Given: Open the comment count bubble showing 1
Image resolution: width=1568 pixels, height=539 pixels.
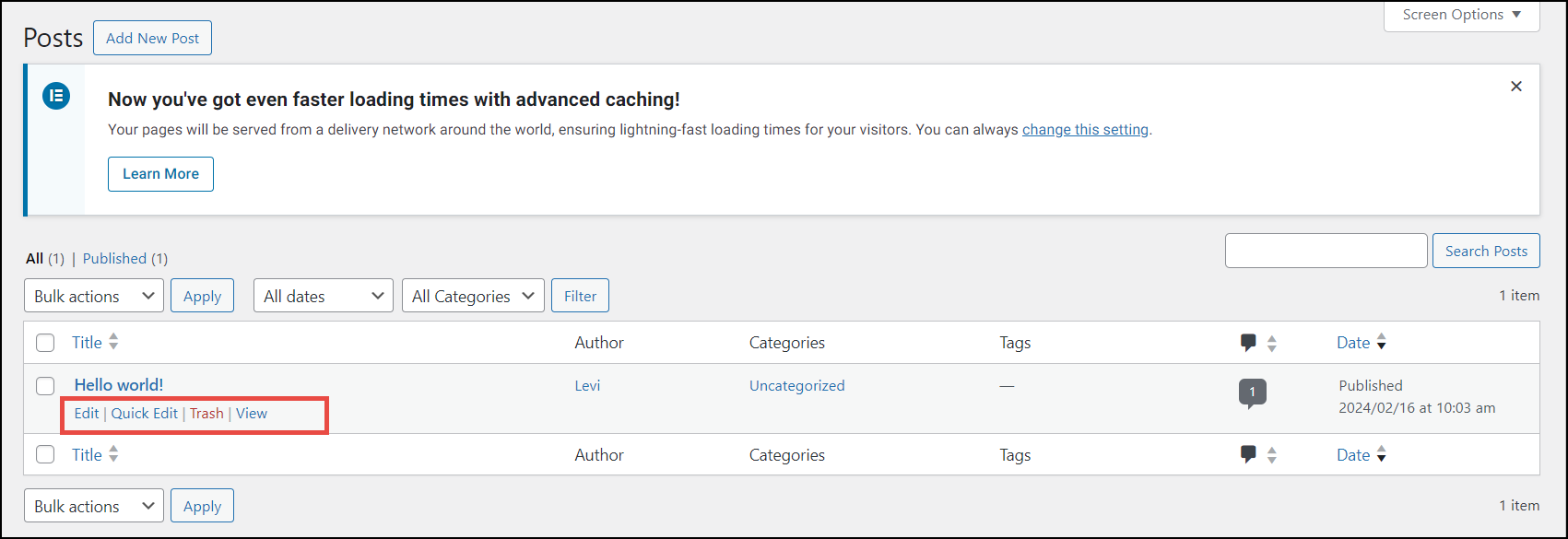Looking at the screenshot, I should [x=1252, y=393].
